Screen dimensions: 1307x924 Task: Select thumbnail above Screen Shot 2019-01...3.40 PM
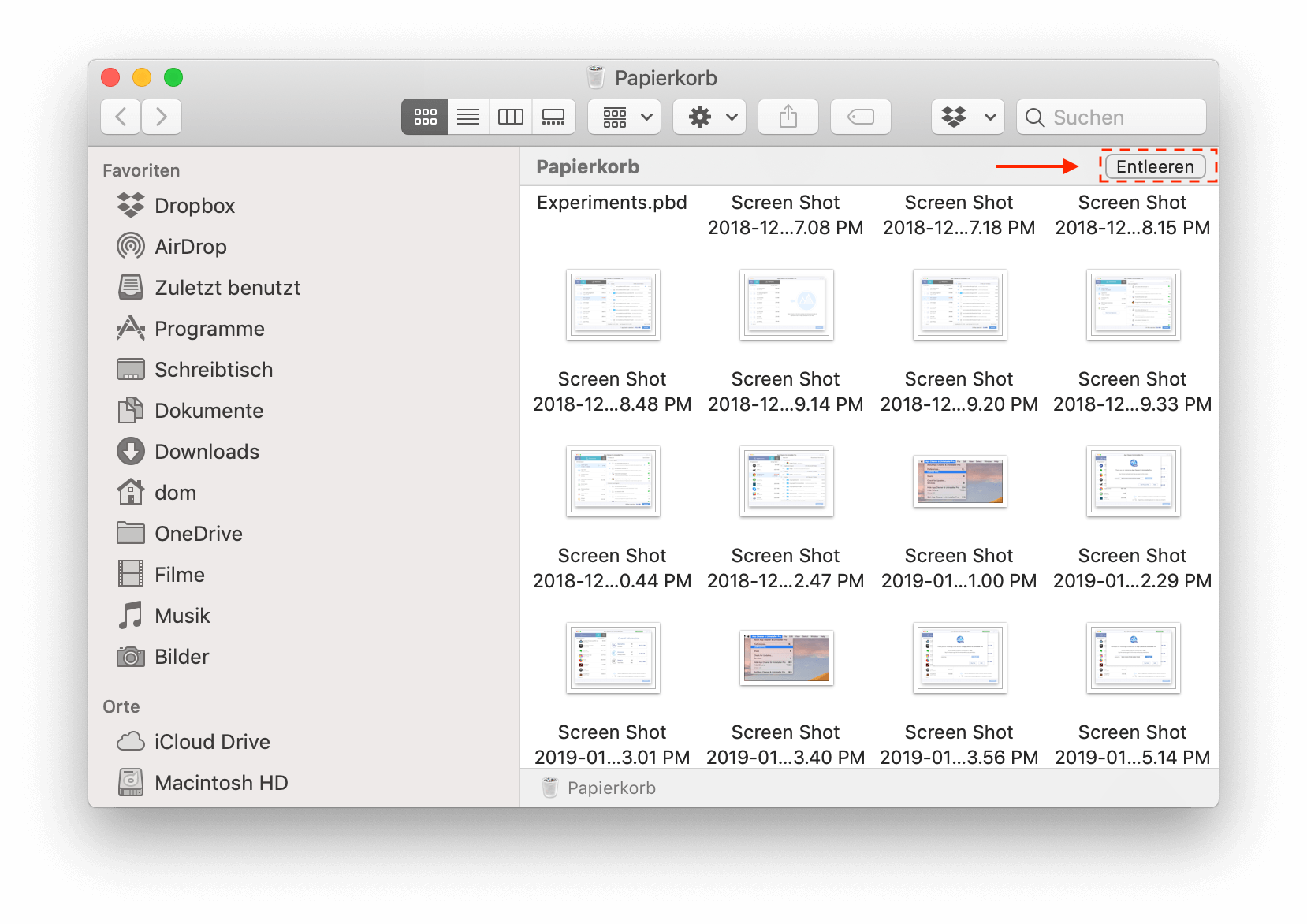[x=787, y=658]
